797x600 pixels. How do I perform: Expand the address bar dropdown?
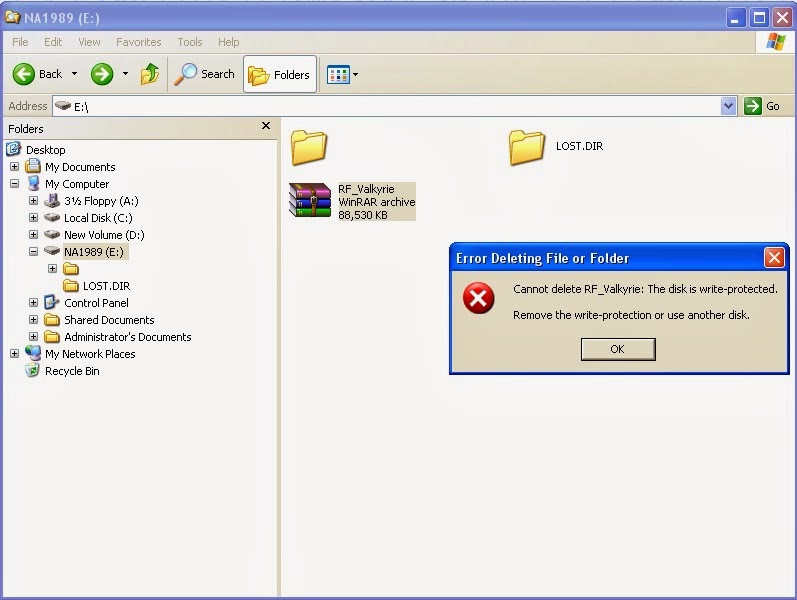click(x=728, y=106)
